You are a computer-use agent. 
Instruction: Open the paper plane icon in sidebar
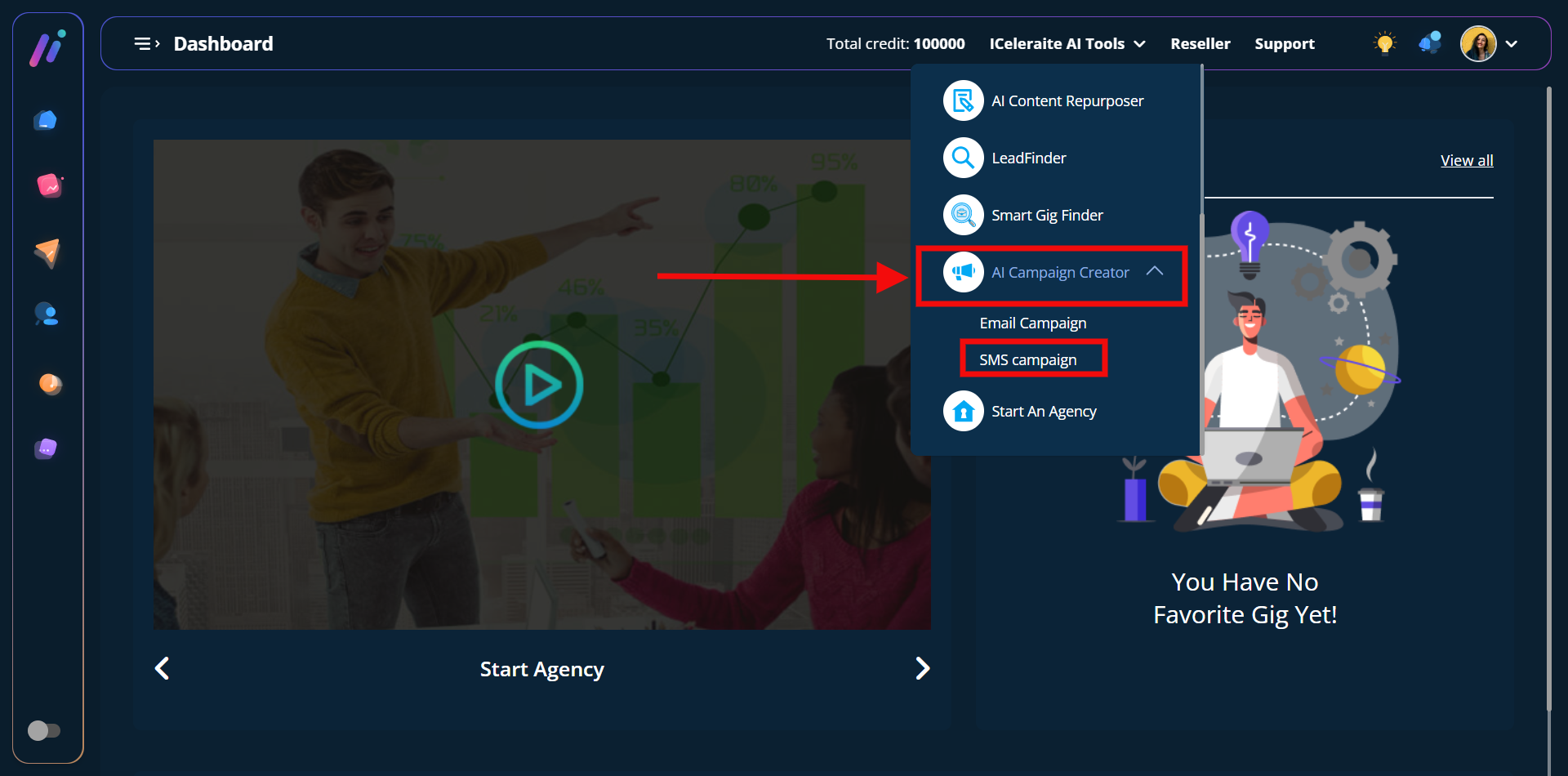[47, 252]
